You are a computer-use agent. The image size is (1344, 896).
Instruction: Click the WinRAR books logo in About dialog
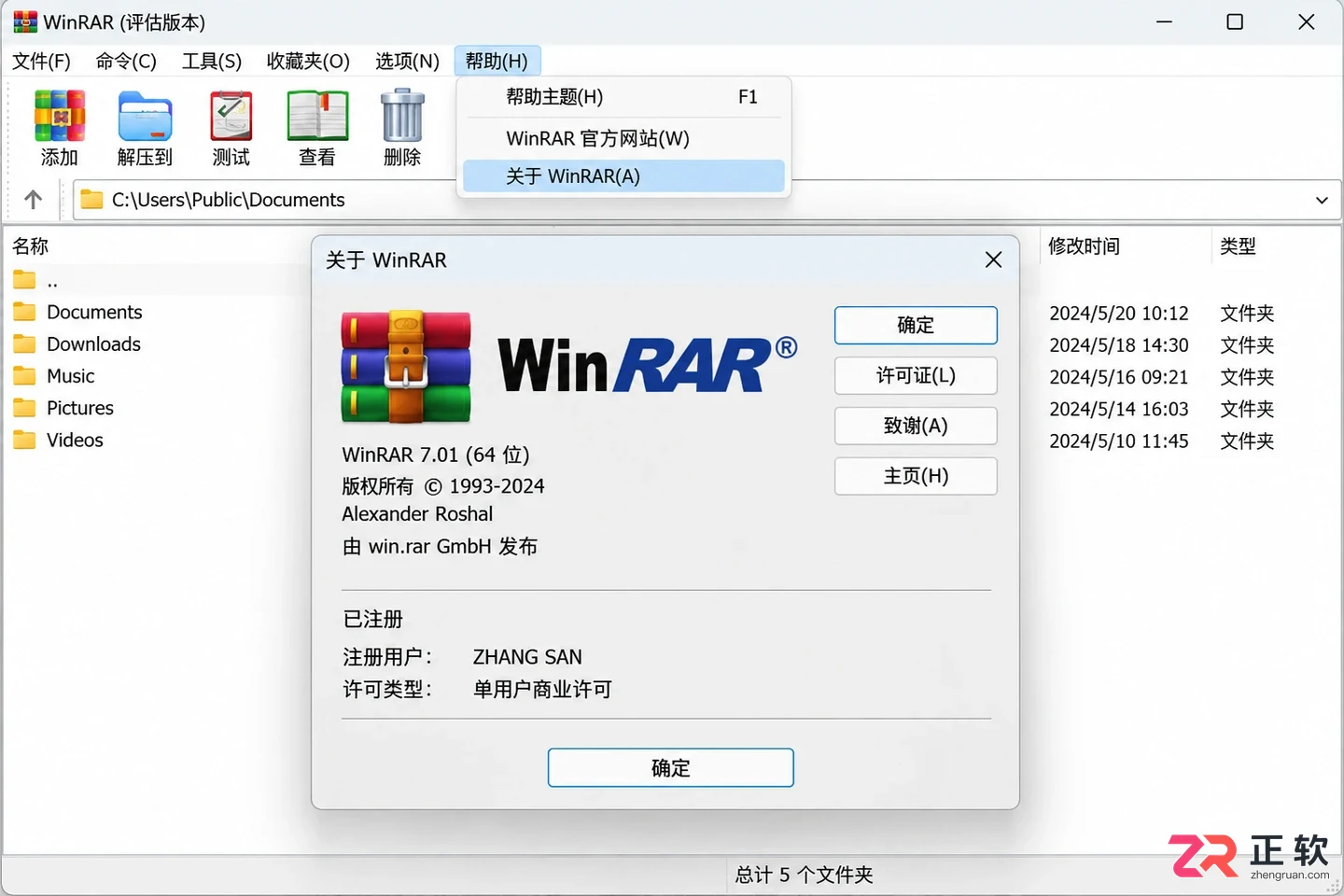(406, 367)
